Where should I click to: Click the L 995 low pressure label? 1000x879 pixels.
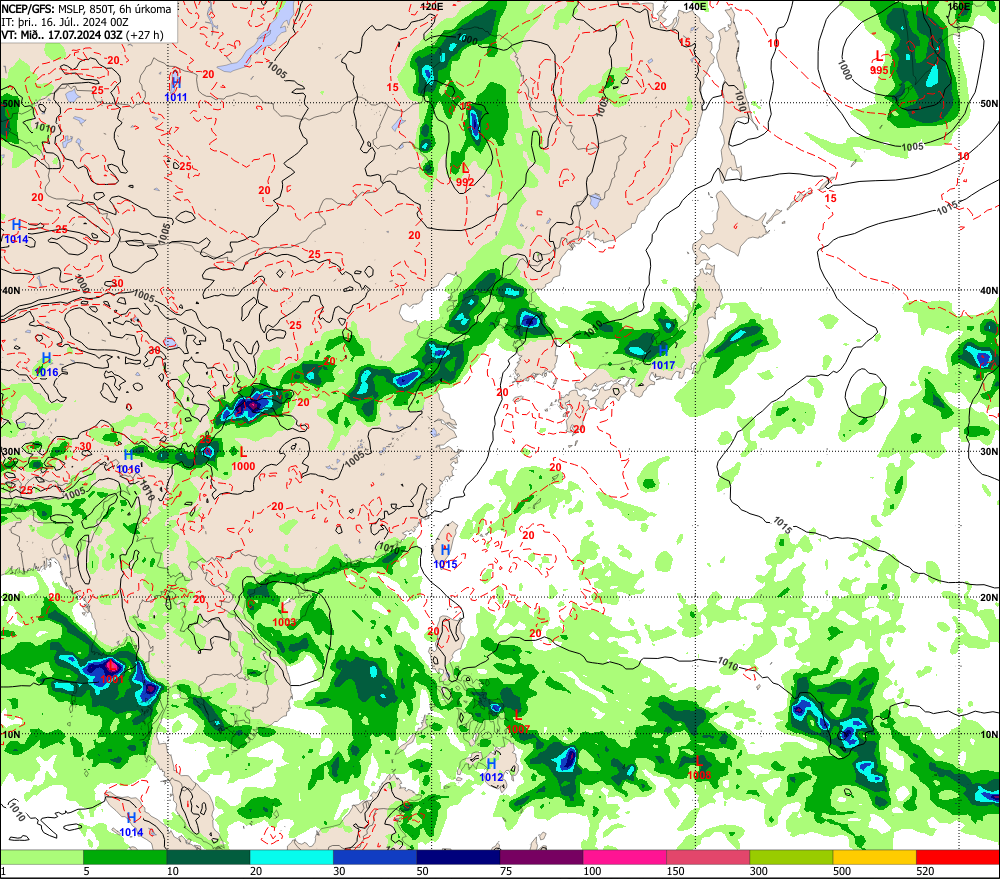pyautogui.click(x=879, y=63)
